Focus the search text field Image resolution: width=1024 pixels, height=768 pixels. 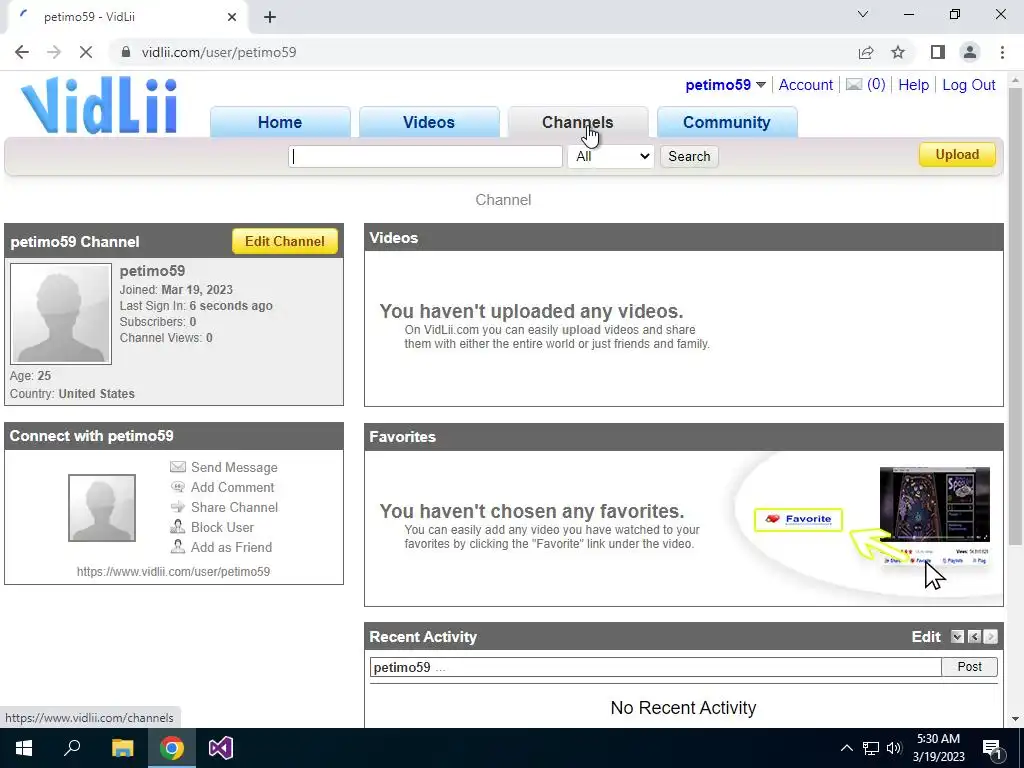[x=425, y=156]
